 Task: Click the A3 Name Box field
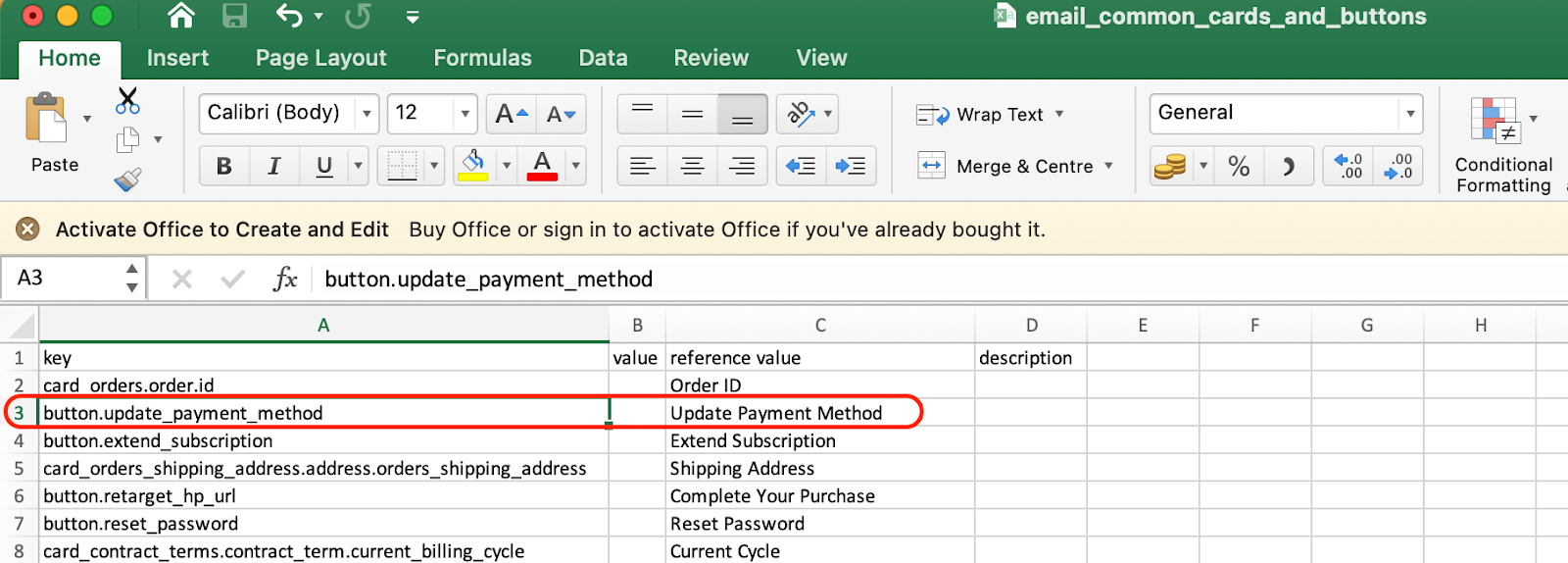(73, 279)
